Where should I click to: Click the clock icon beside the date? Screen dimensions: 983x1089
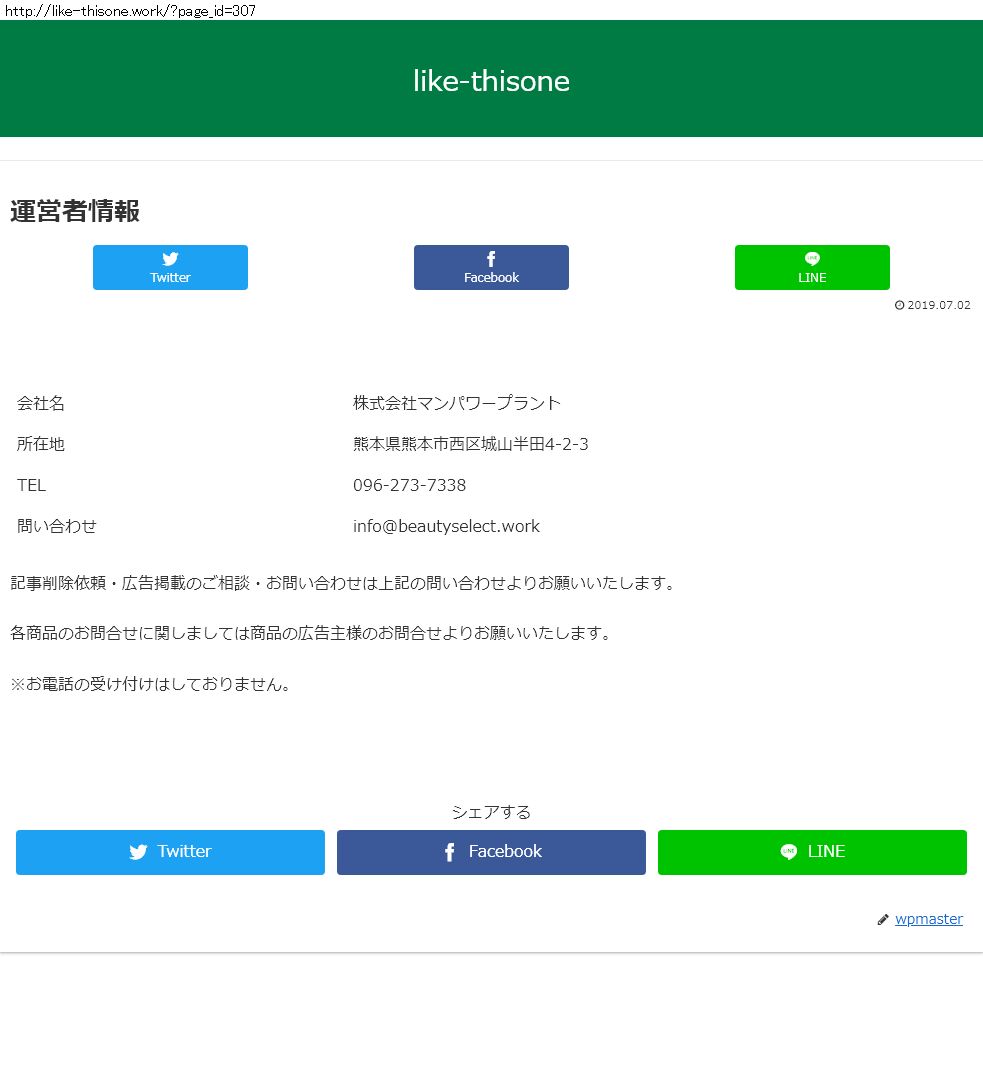899,305
